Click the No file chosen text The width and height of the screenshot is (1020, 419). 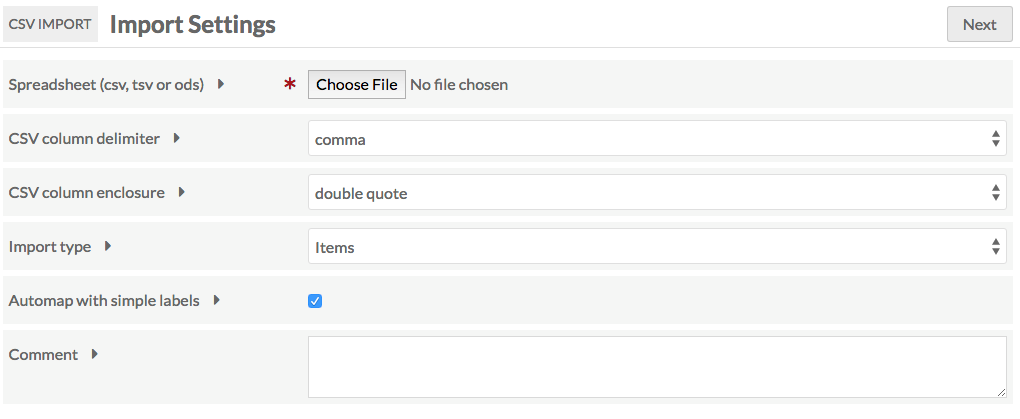pos(459,85)
